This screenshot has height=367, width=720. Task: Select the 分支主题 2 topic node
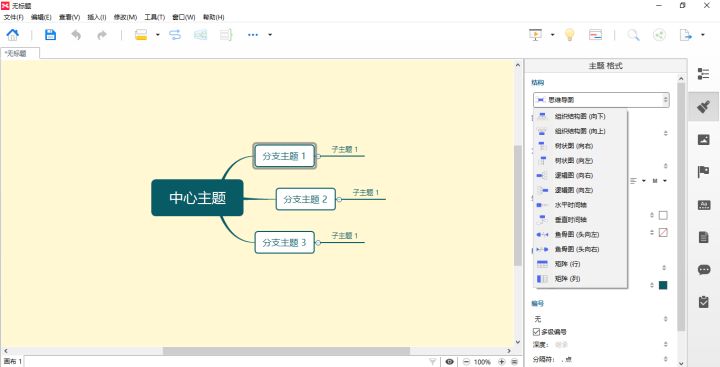(x=305, y=199)
